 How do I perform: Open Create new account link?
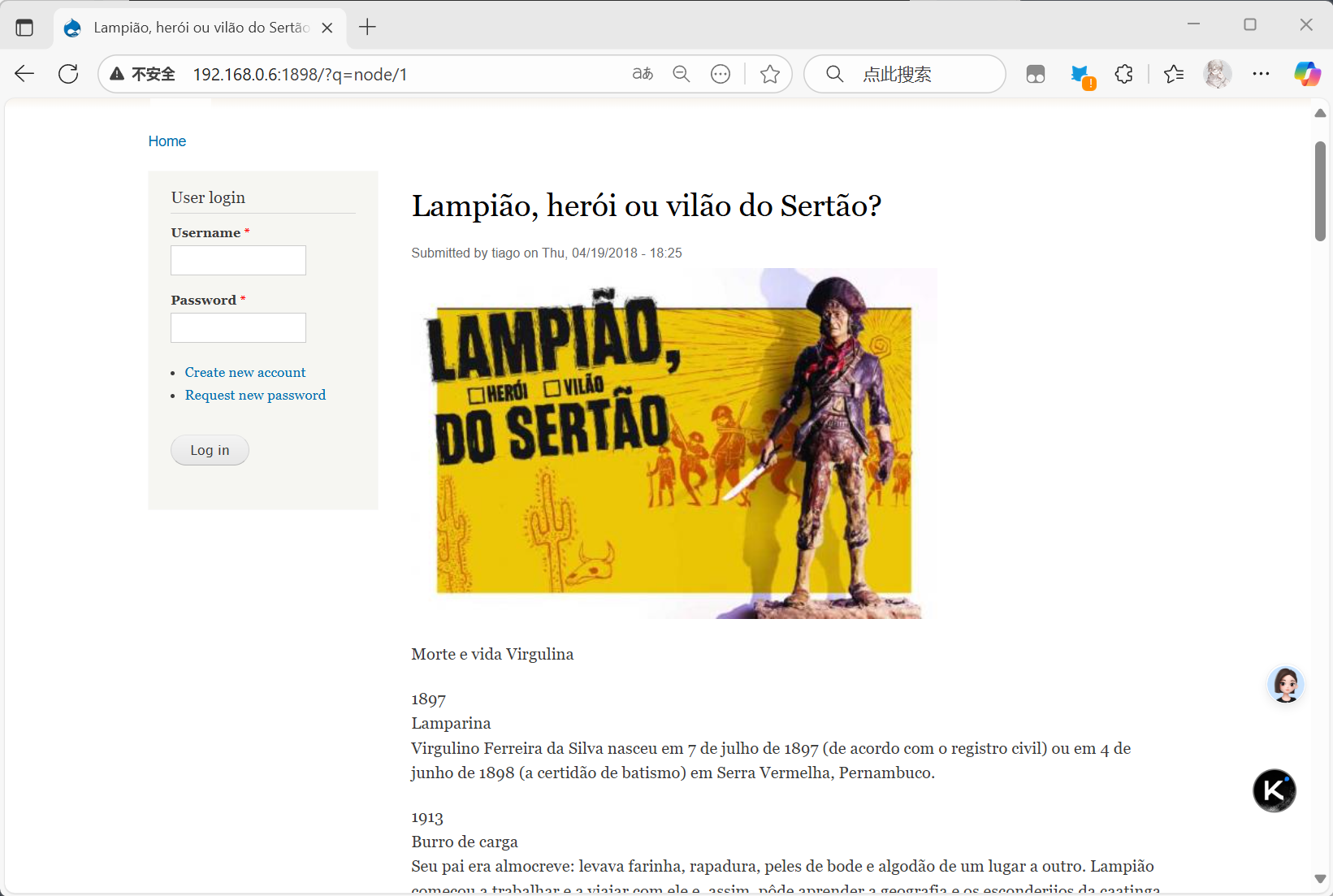(x=245, y=372)
